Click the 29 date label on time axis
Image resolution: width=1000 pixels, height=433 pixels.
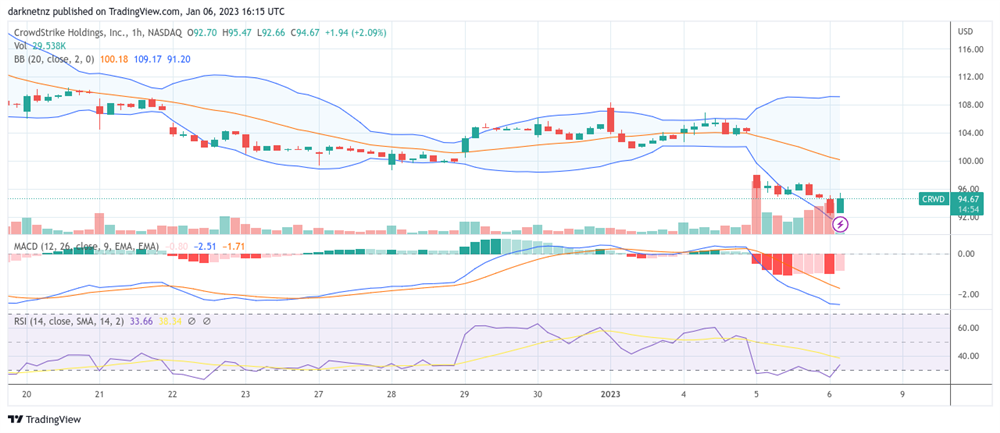point(464,395)
